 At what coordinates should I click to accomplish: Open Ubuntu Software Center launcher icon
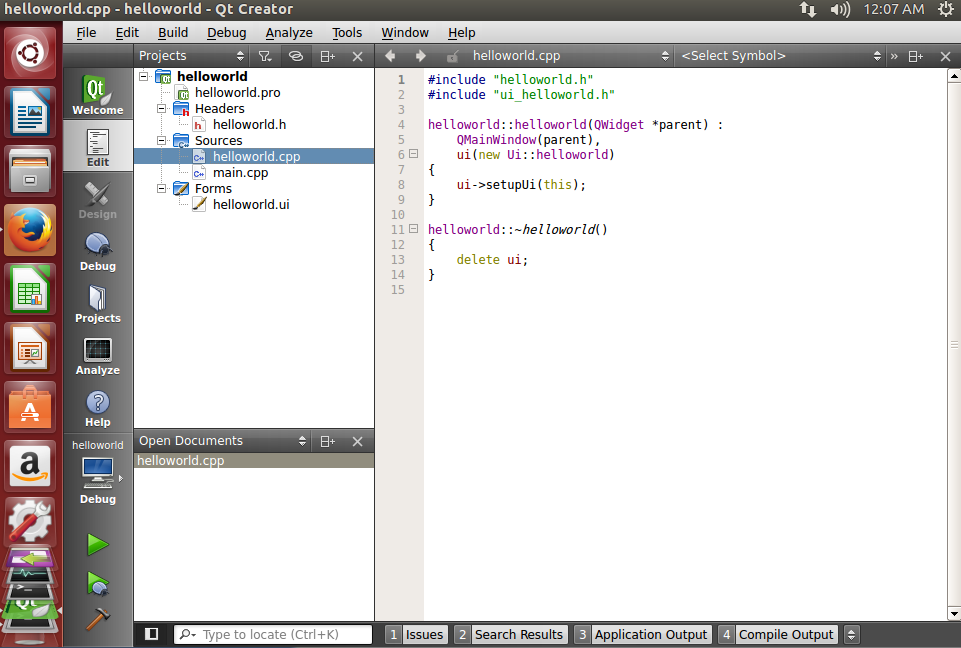(30, 408)
